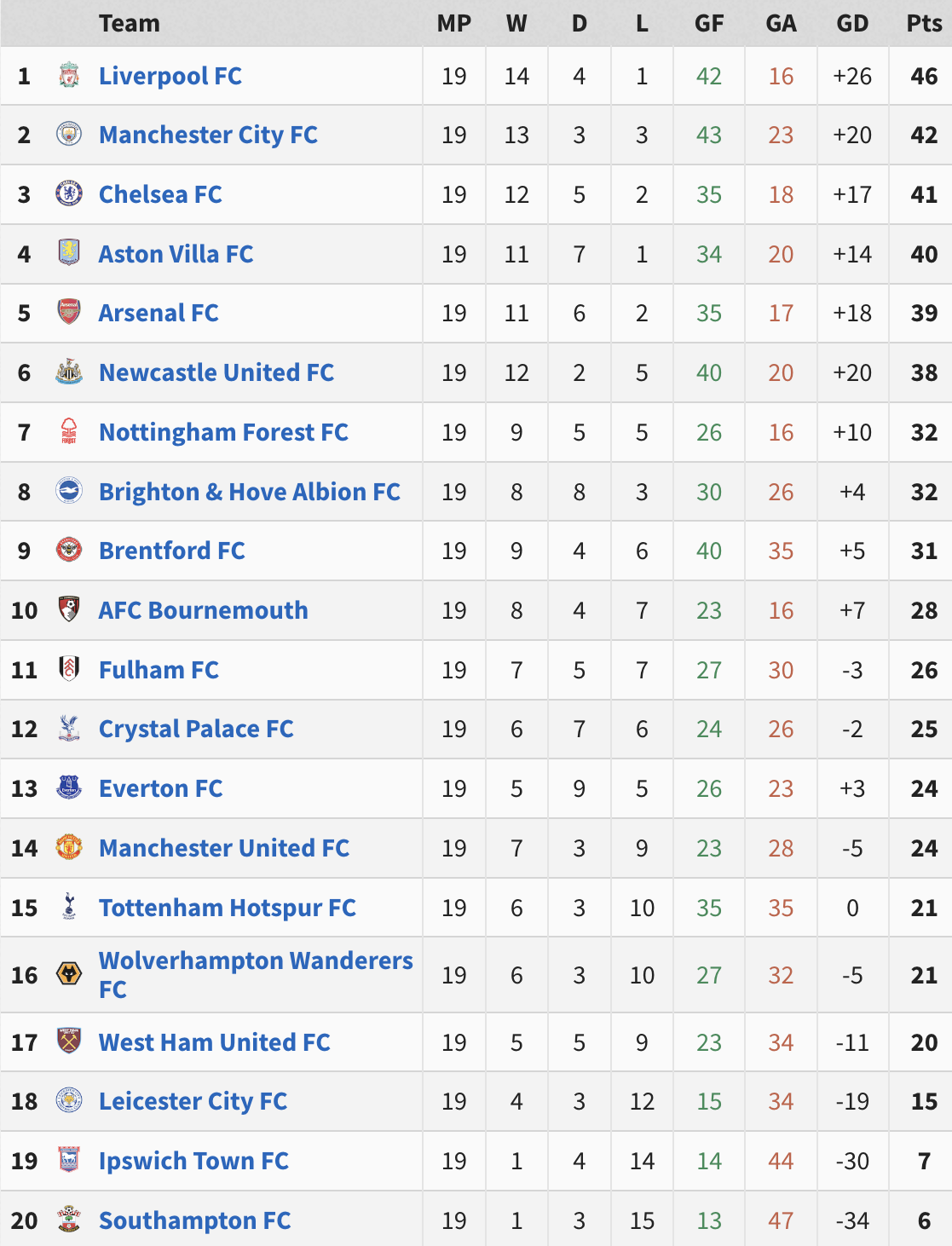The height and width of the screenshot is (1246, 952).
Task: Open the AFC Bournemouth team link
Action: pos(203,610)
